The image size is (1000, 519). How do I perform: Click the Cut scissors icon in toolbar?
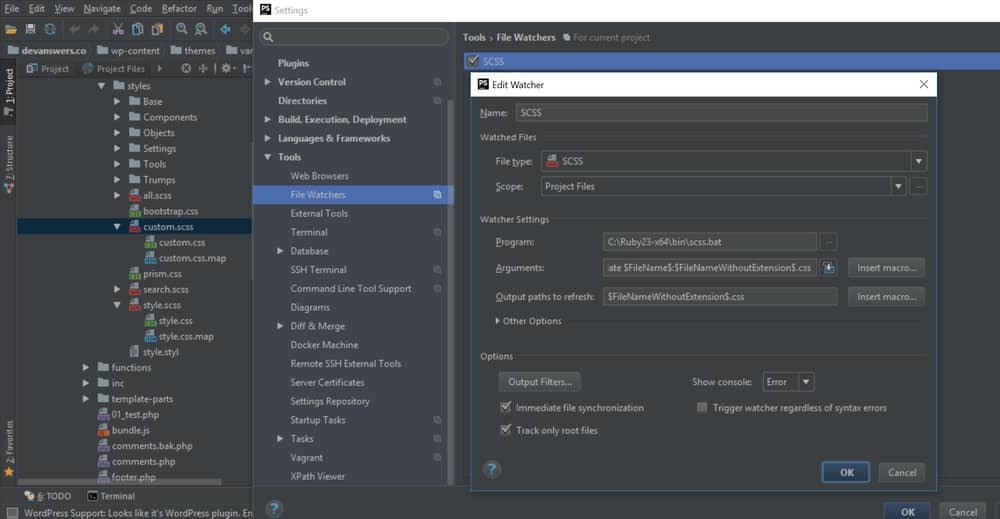tap(118, 29)
